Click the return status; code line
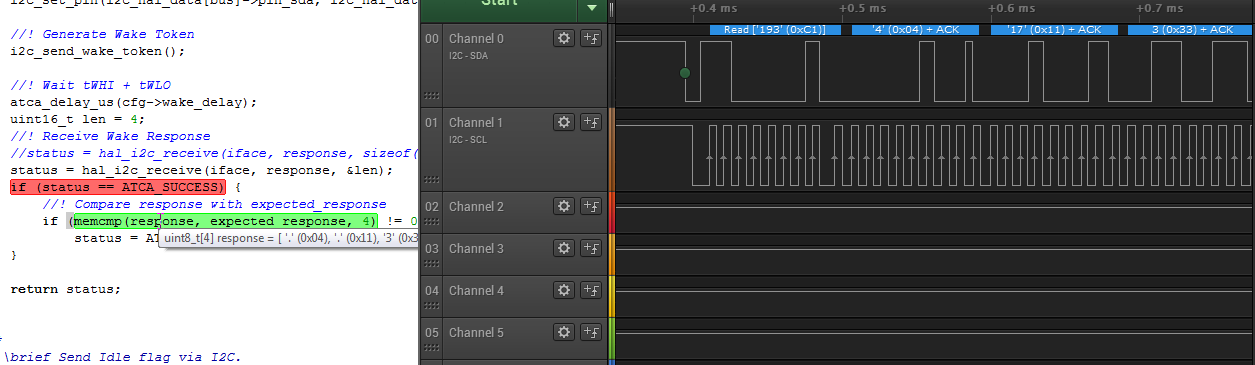This screenshot has width=1255, height=365. coord(65,289)
